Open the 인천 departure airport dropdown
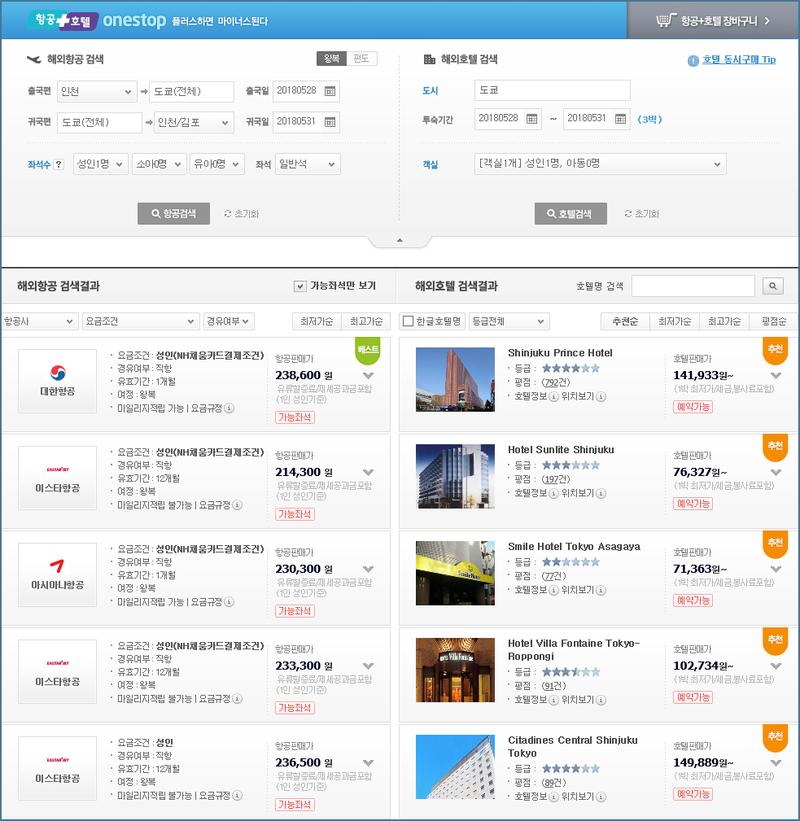This screenshot has width=800, height=821. (x=97, y=92)
